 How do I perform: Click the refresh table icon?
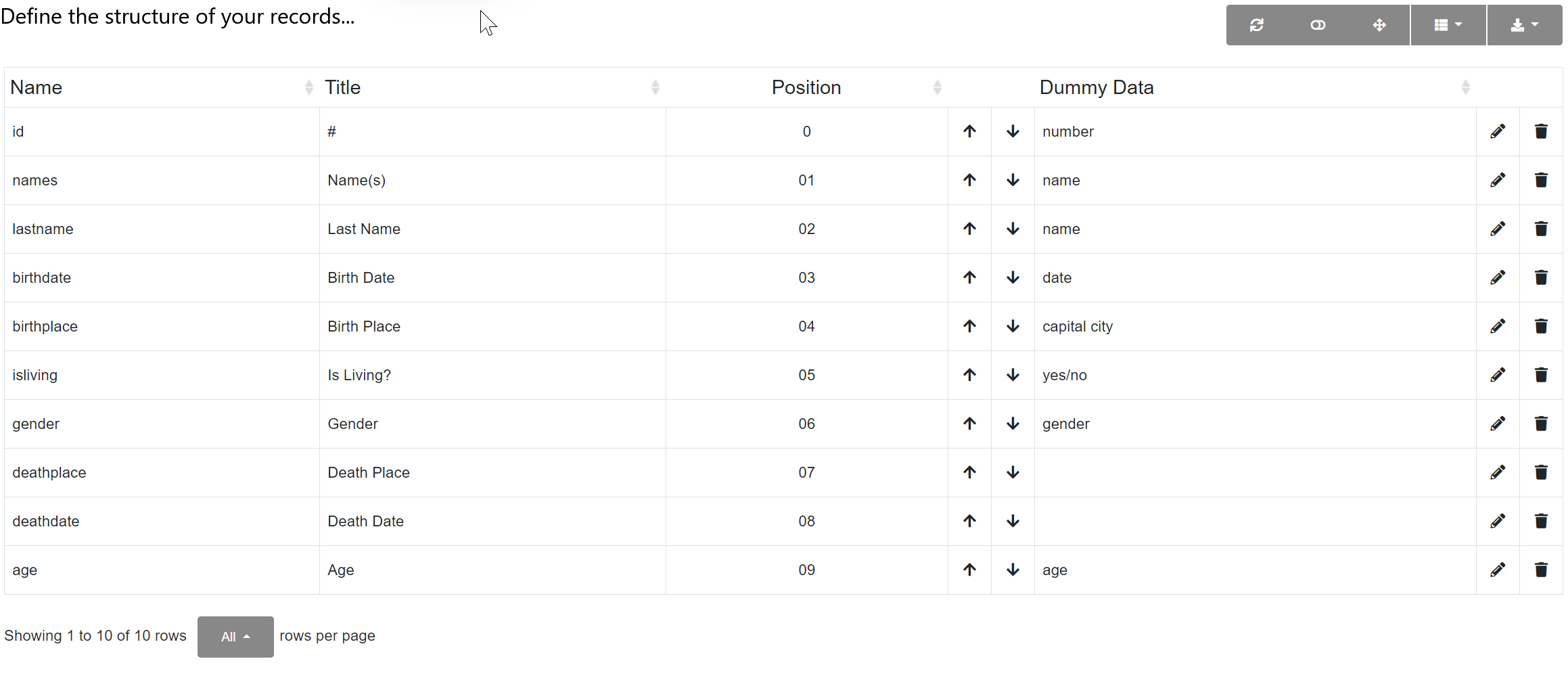point(1257,25)
